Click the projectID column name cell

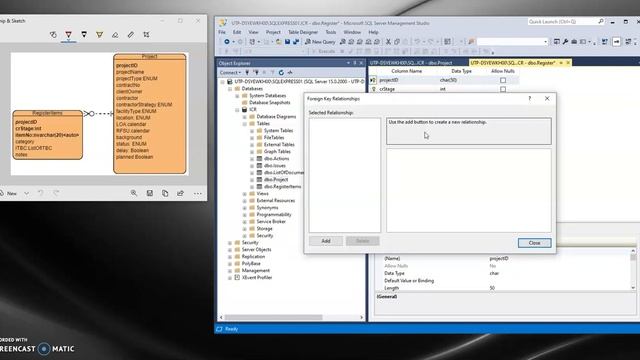tap(407, 80)
